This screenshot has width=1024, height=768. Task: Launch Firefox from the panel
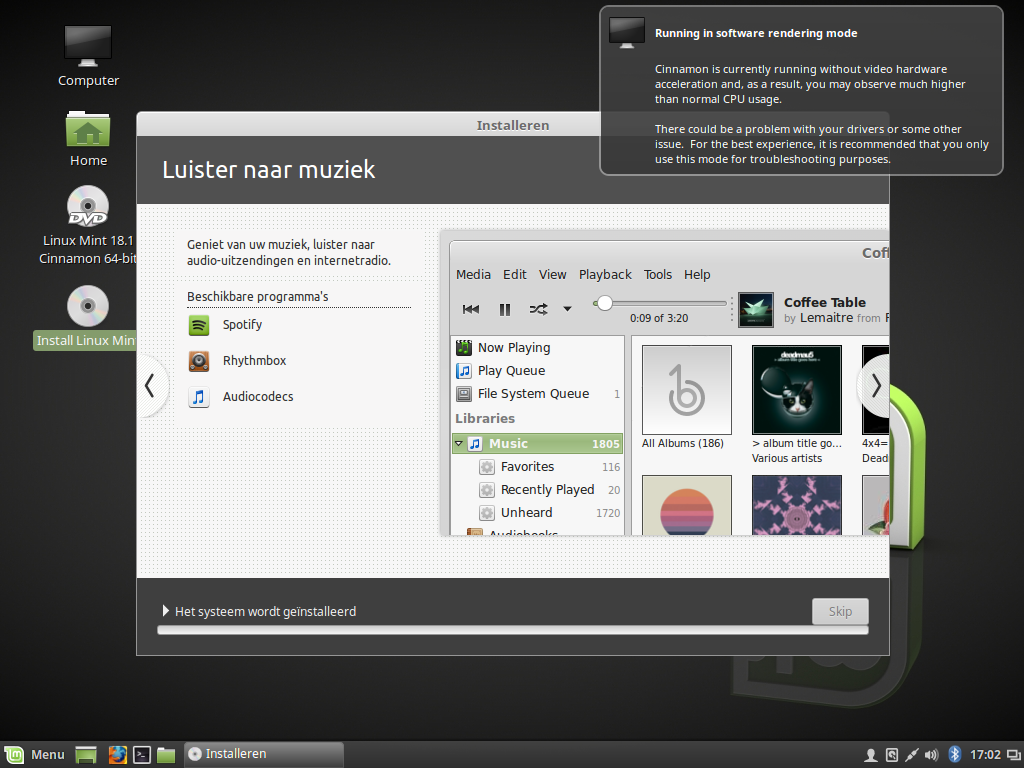coord(118,755)
